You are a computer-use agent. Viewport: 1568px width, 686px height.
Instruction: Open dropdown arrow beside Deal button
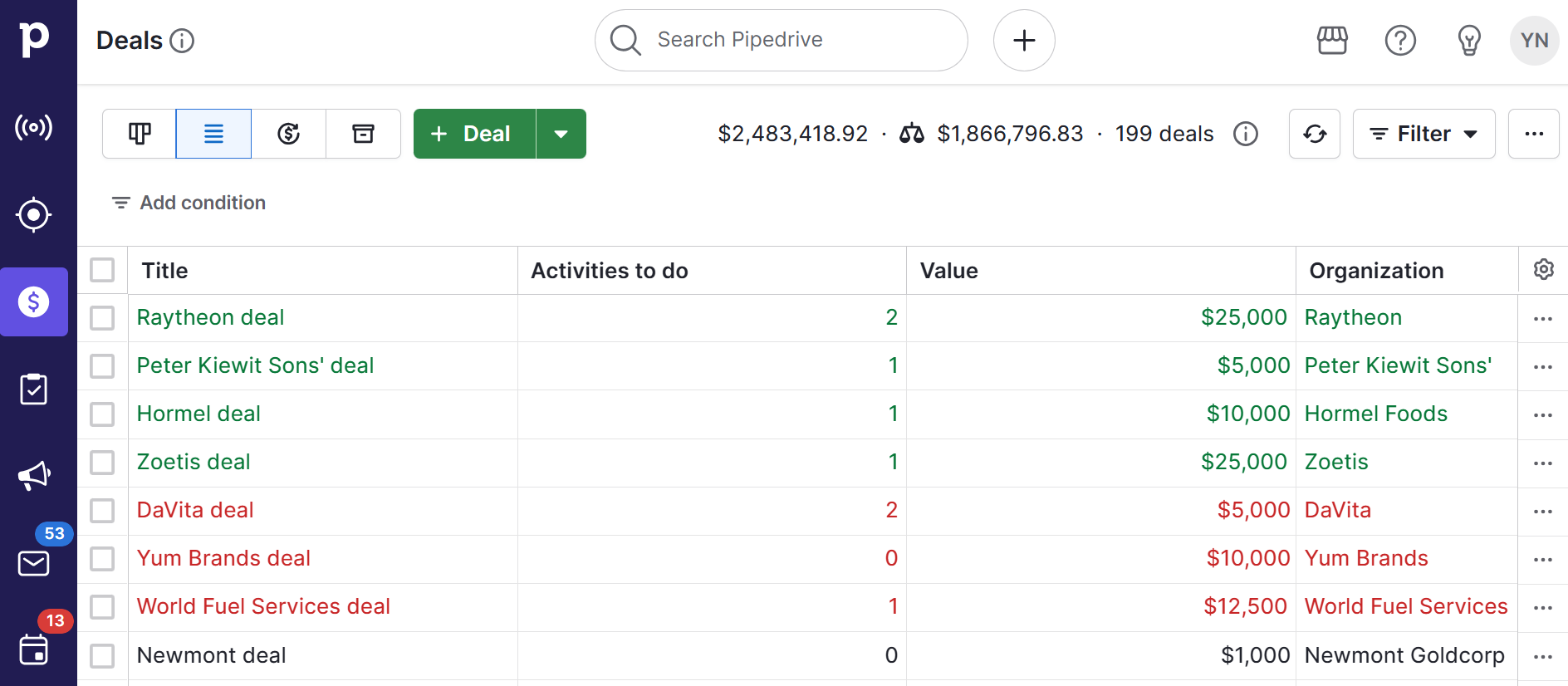pyautogui.click(x=561, y=134)
